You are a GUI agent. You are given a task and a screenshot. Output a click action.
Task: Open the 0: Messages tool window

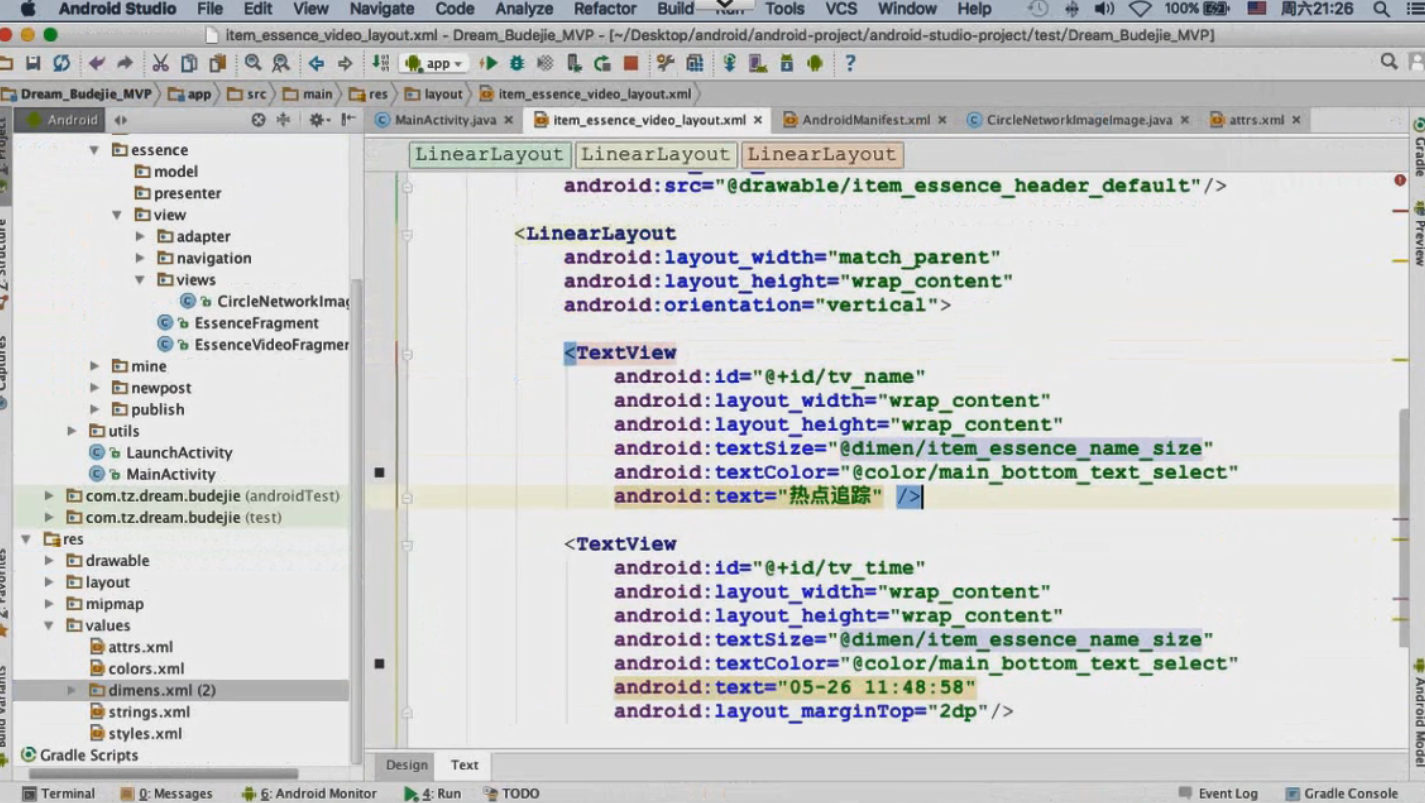166,793
